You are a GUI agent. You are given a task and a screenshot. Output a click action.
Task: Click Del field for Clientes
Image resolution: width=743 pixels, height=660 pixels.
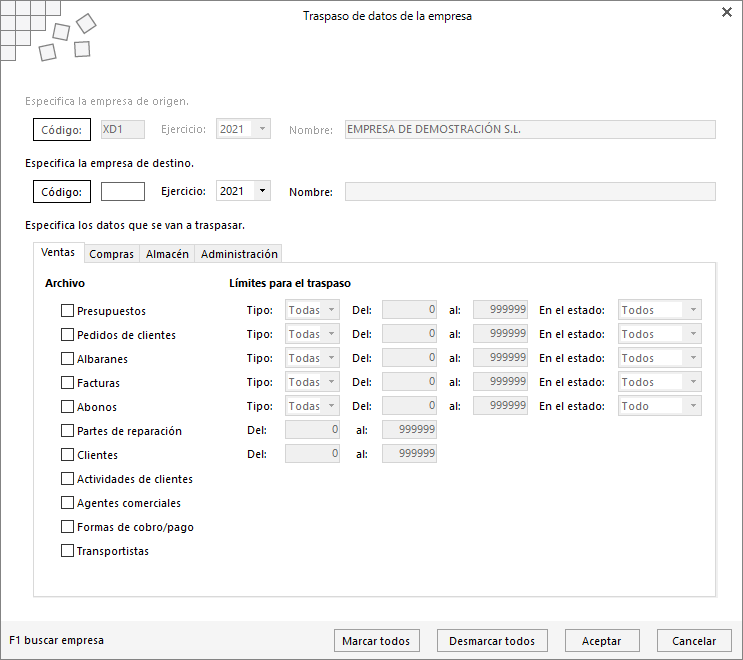312,454
